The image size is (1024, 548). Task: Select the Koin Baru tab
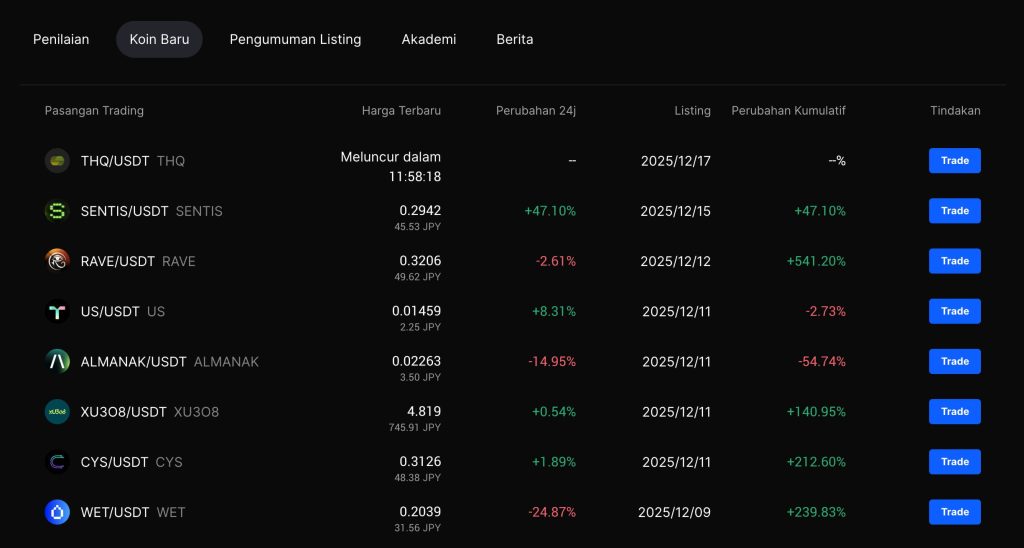coord(159,39)
